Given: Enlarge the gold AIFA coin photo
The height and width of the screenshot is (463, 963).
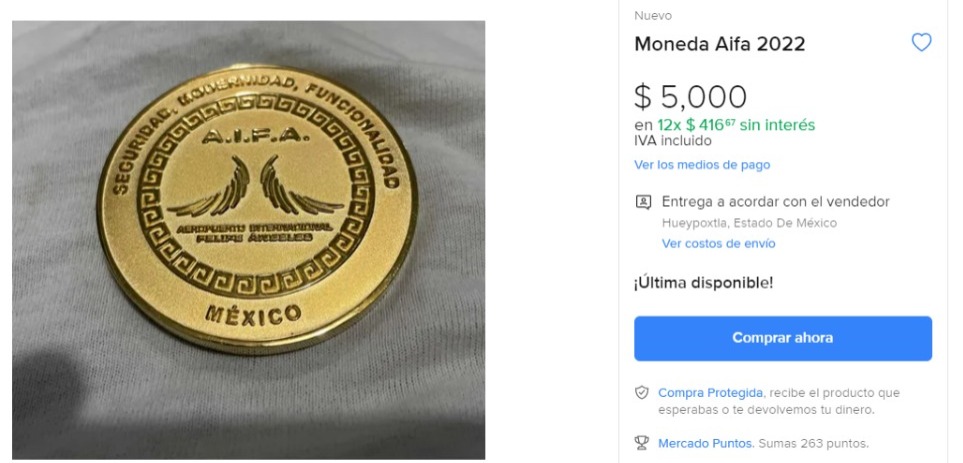Looking at the screenshot, I should point(249,240).
